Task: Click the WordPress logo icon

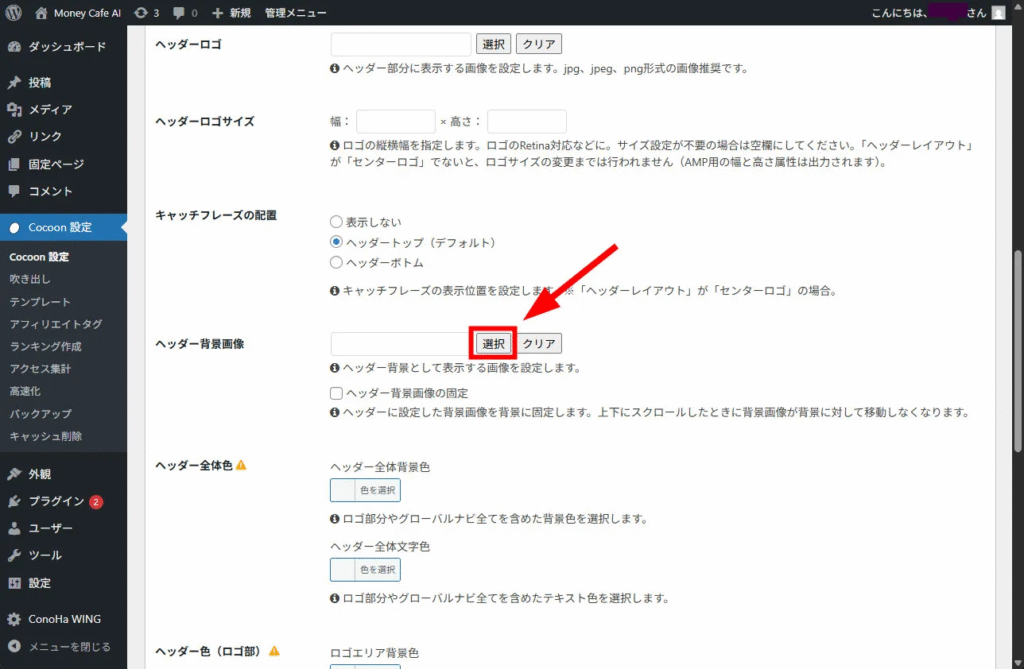Action: 14,12
